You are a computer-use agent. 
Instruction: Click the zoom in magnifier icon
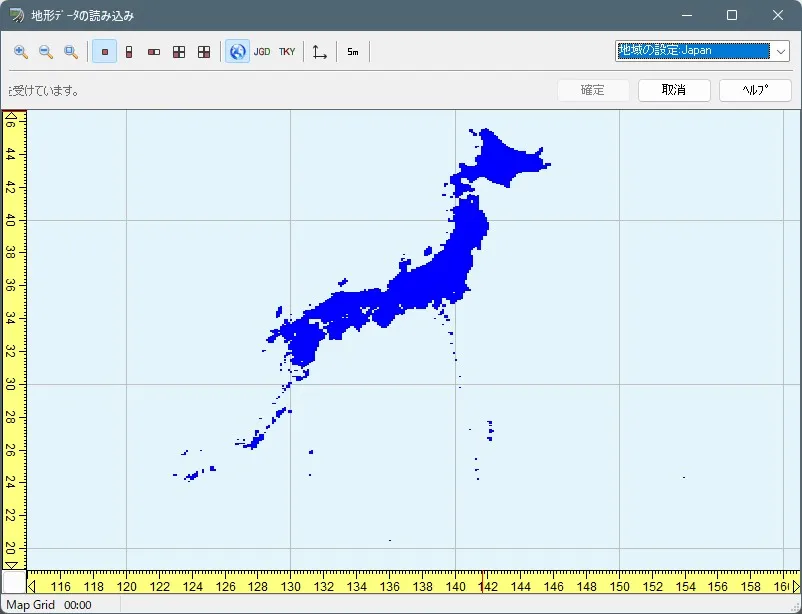[21, 52]
